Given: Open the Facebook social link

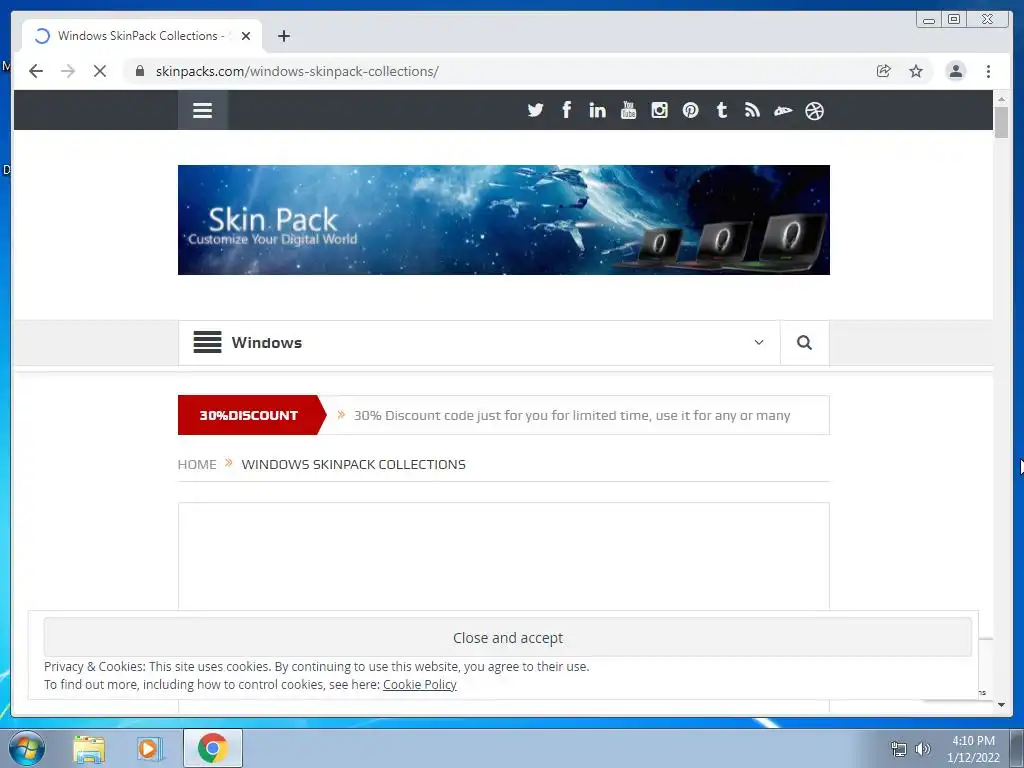Looking at the screenshot, I should pos(566,110).
